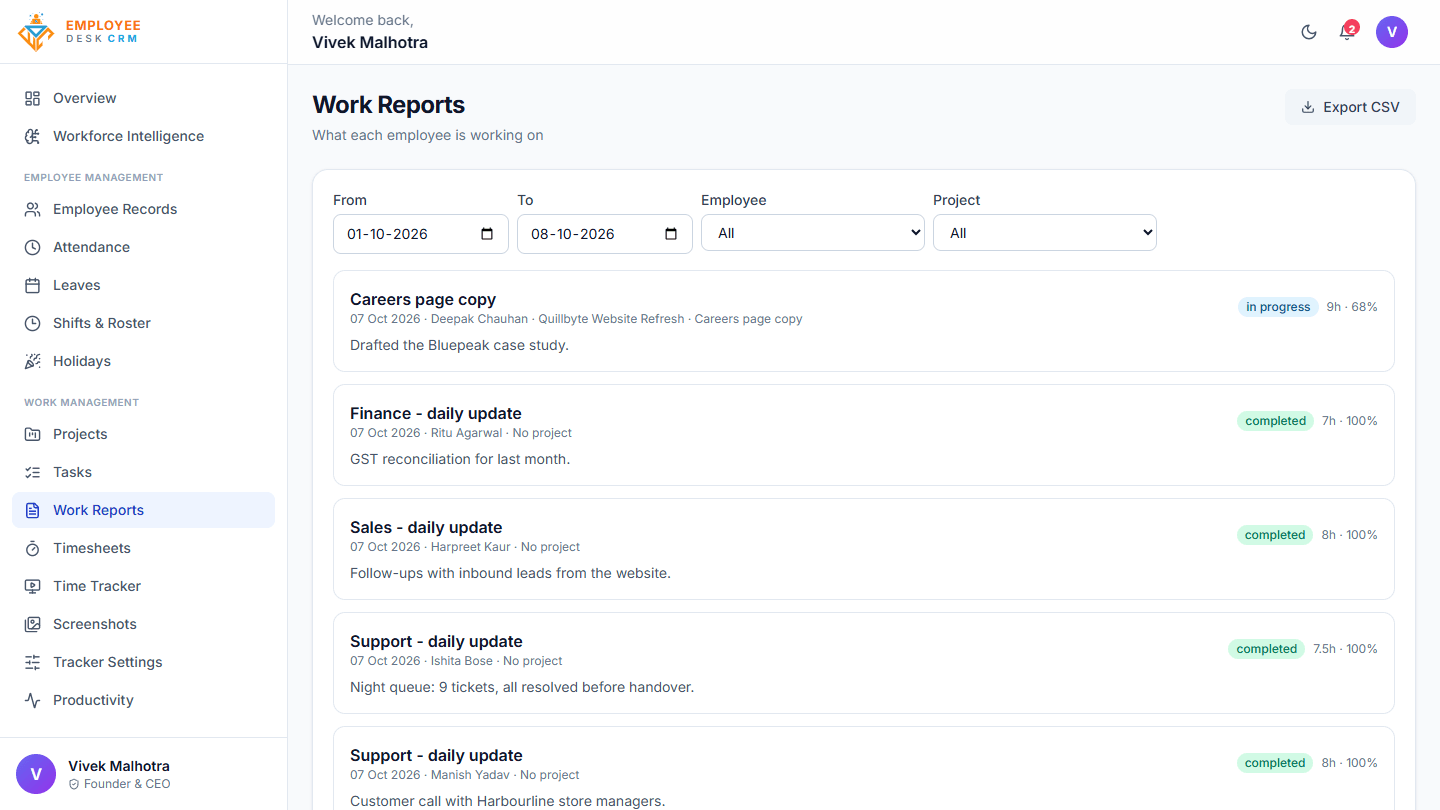Click the Screenshots image icon

click(33, 624)
